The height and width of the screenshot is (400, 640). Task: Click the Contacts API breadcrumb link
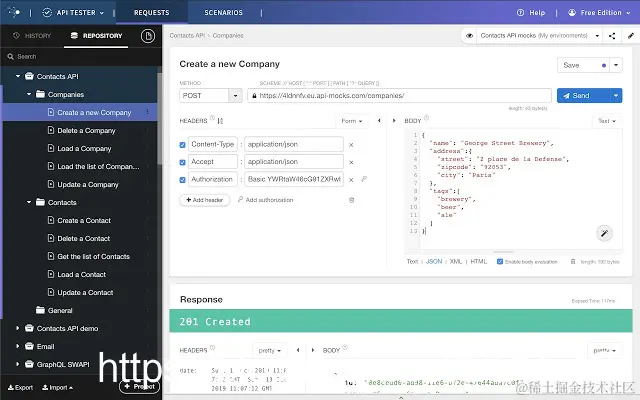click(187, 36)
